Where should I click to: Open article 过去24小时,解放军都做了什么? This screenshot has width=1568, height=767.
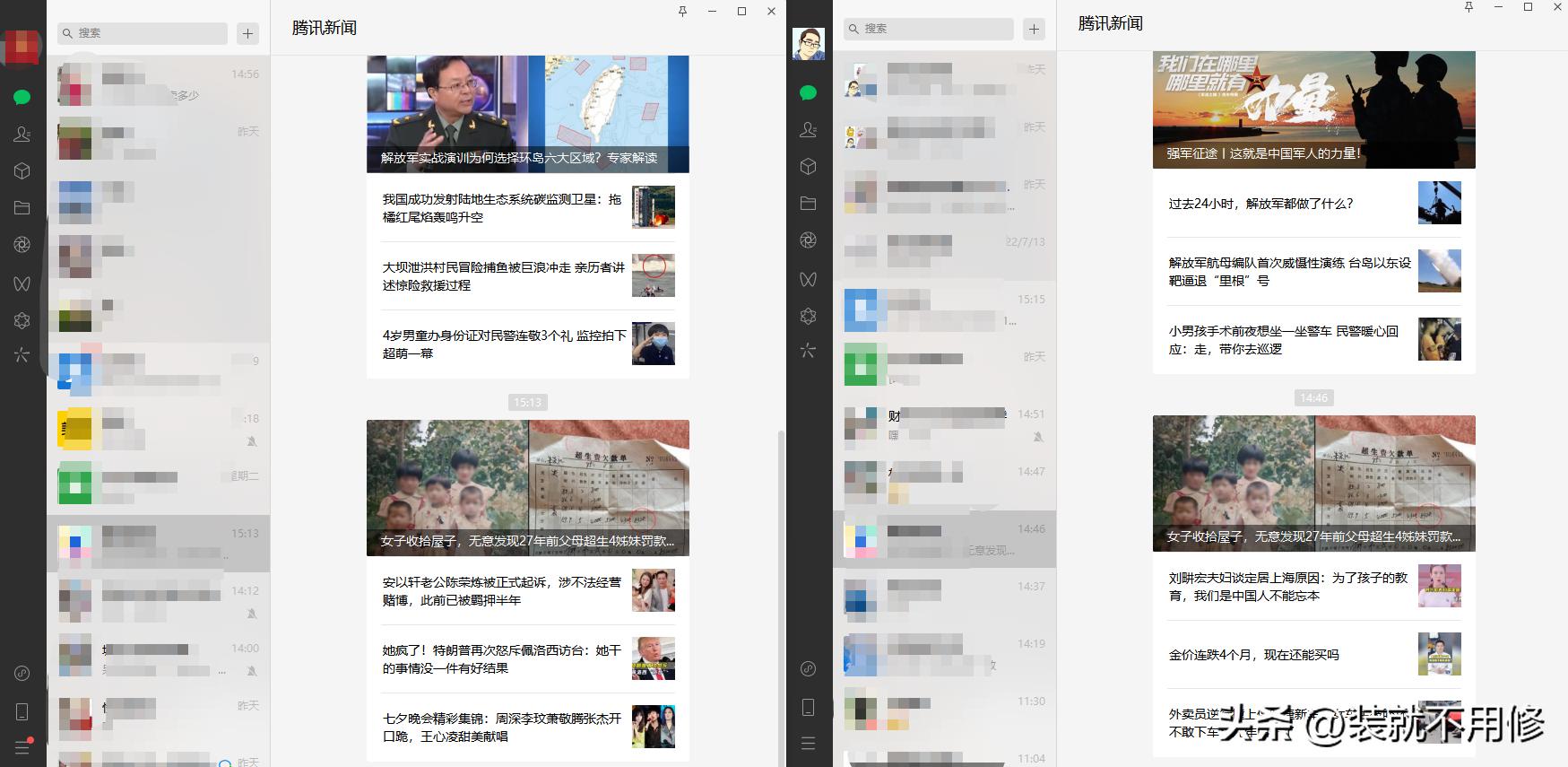click(x=1314, y=203)
